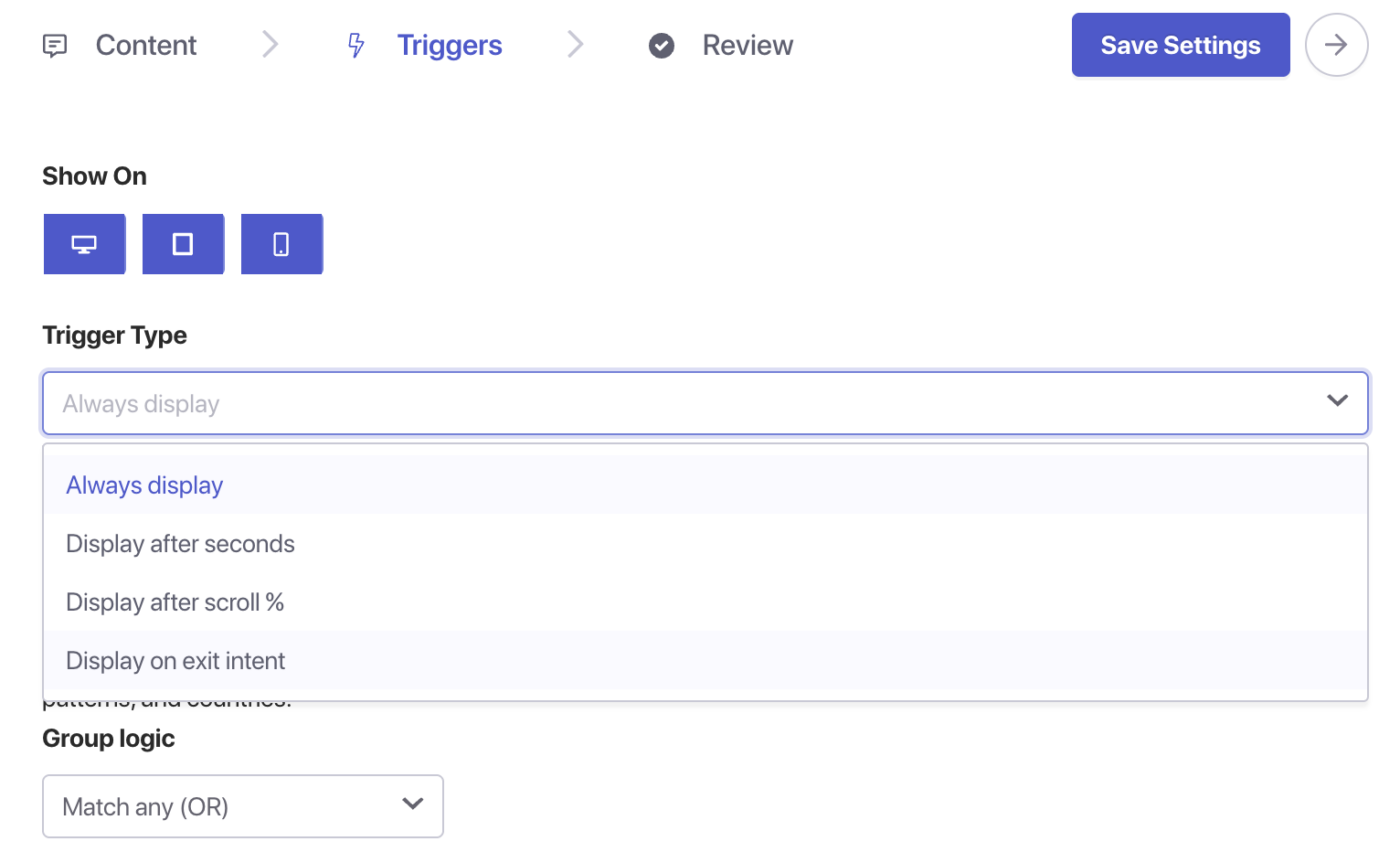Select Display on exit intent

coord(175,661)
